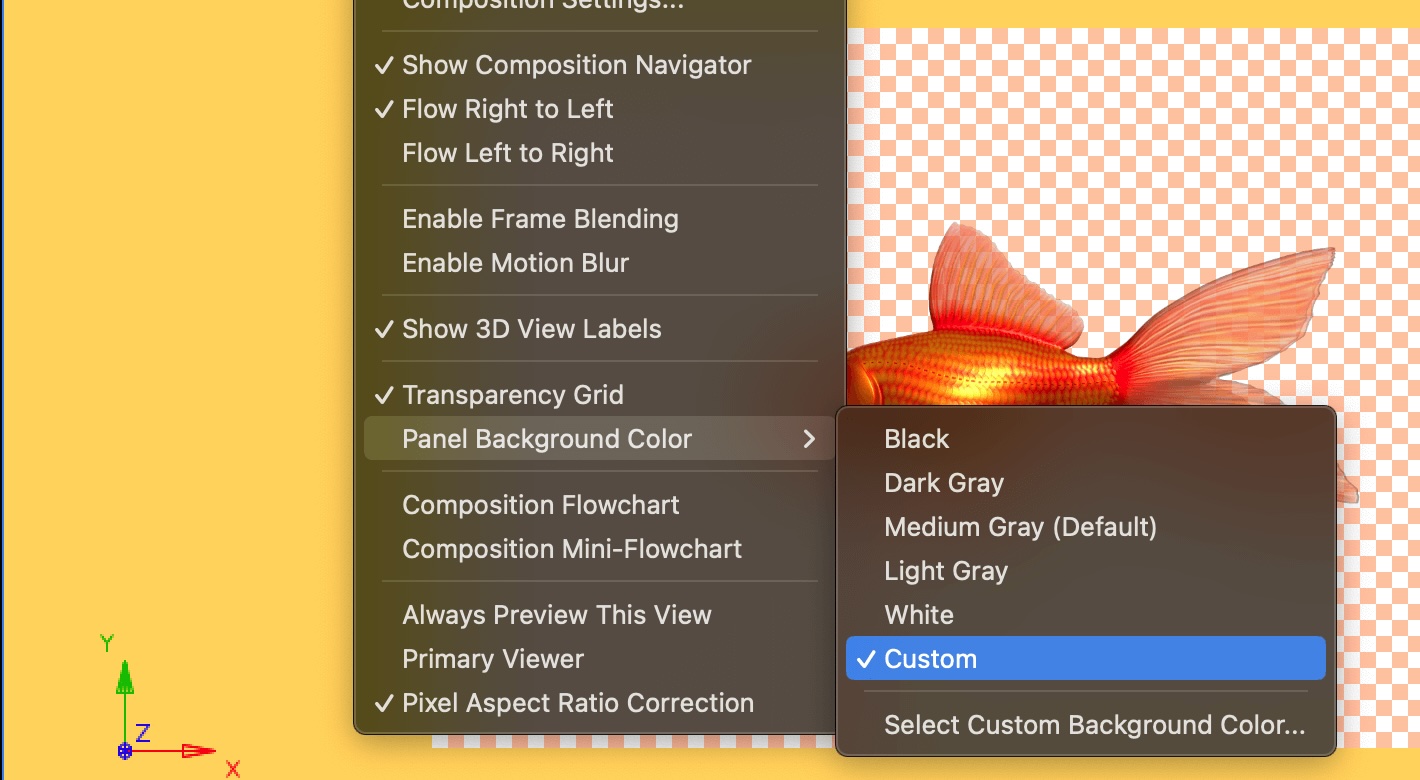Disable Flow Right to Left
The width and height of the screenshot is (1420, 780).
click(x=507, y=108)
